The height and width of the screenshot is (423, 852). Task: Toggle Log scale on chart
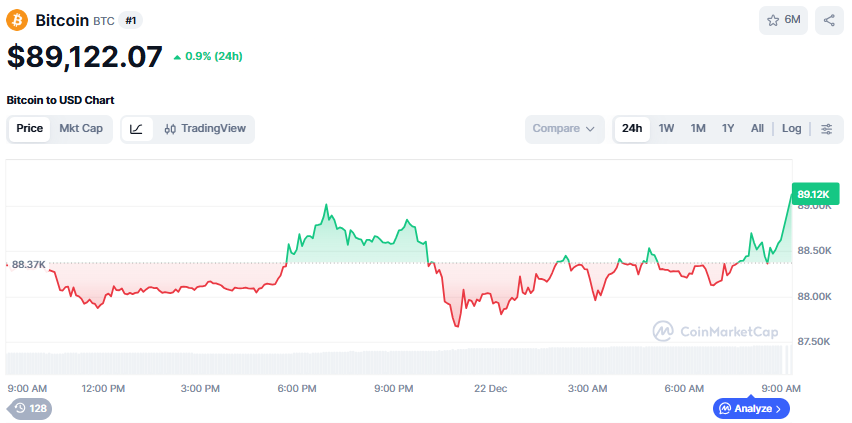pos(791,129)
